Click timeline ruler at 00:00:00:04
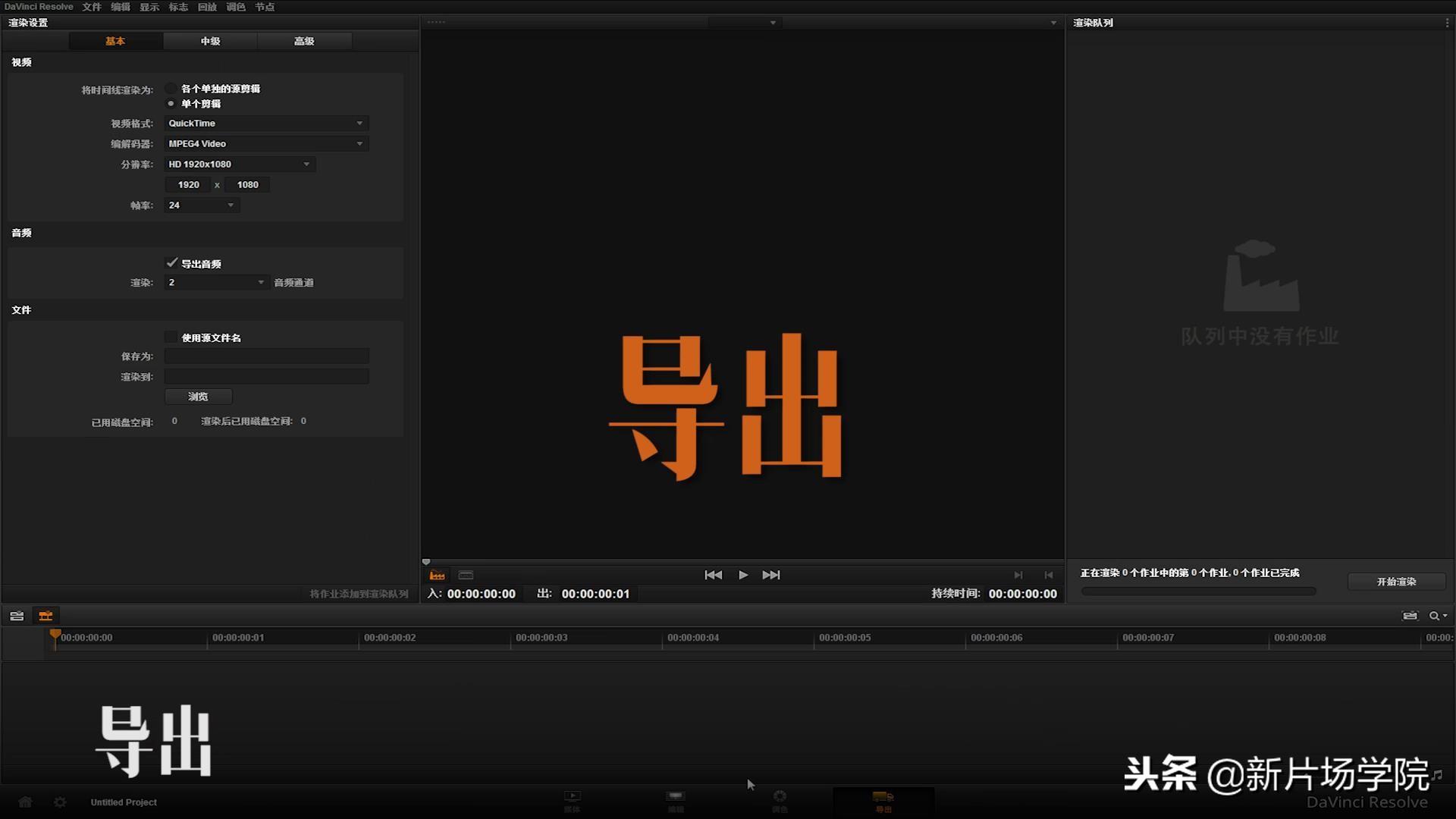The image size is (1456, 819). (693, 638)
